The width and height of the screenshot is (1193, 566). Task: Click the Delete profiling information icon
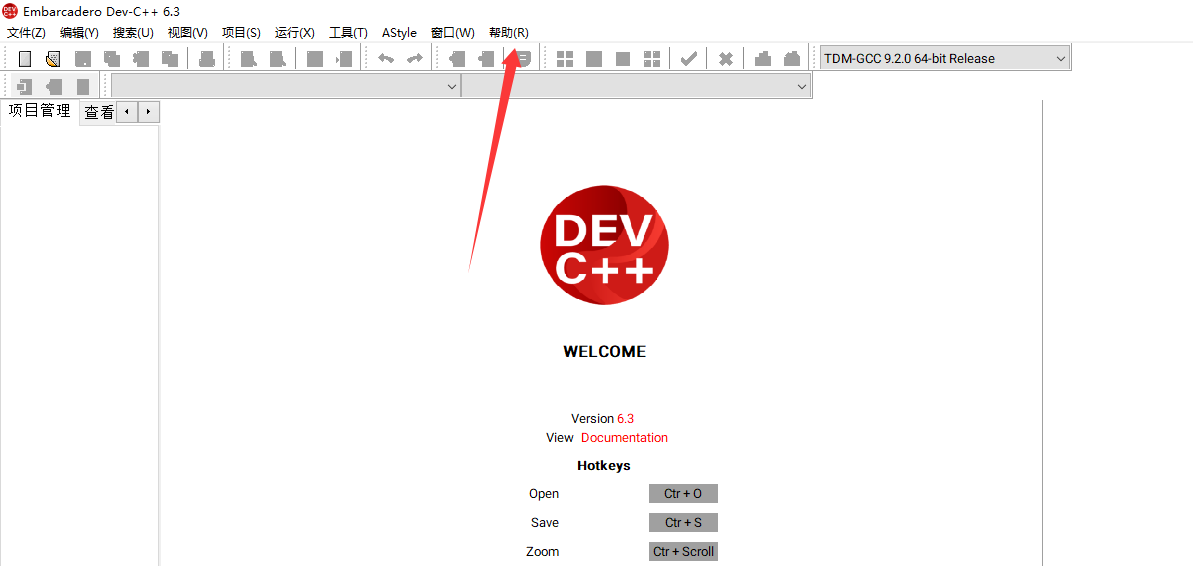(792, 59)
